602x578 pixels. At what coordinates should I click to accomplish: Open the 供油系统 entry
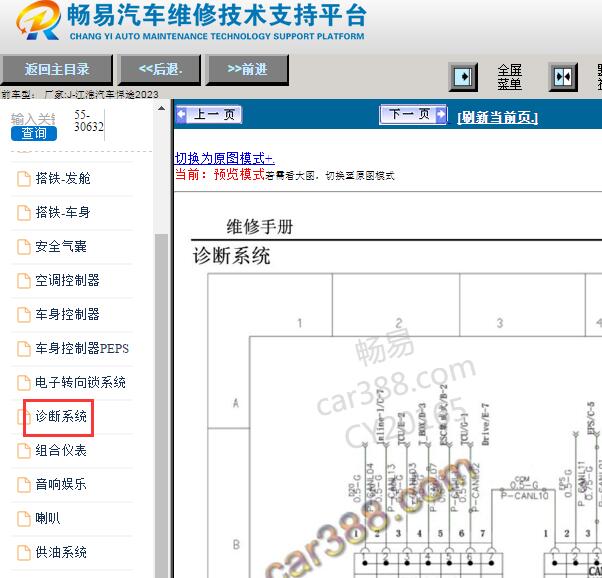point(61,552)
